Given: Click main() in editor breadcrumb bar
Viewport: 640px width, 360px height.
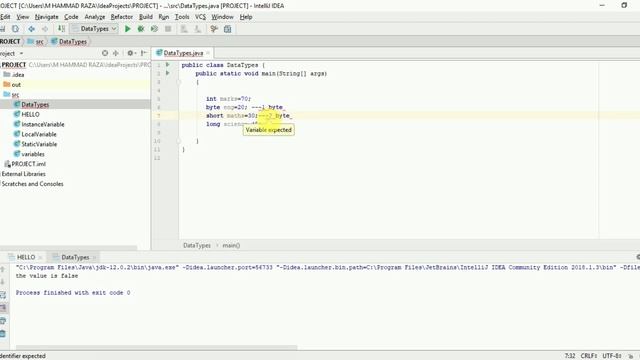Looking at the screenshot, I should pyautogui.click(x=231, y=245).
